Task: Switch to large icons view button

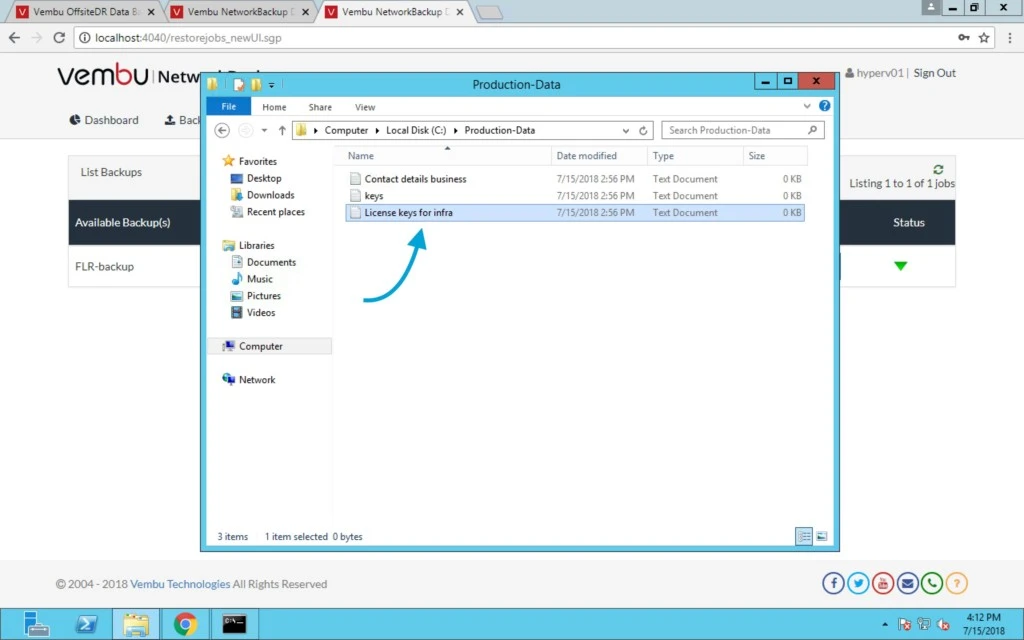Action: click(822, 536)
